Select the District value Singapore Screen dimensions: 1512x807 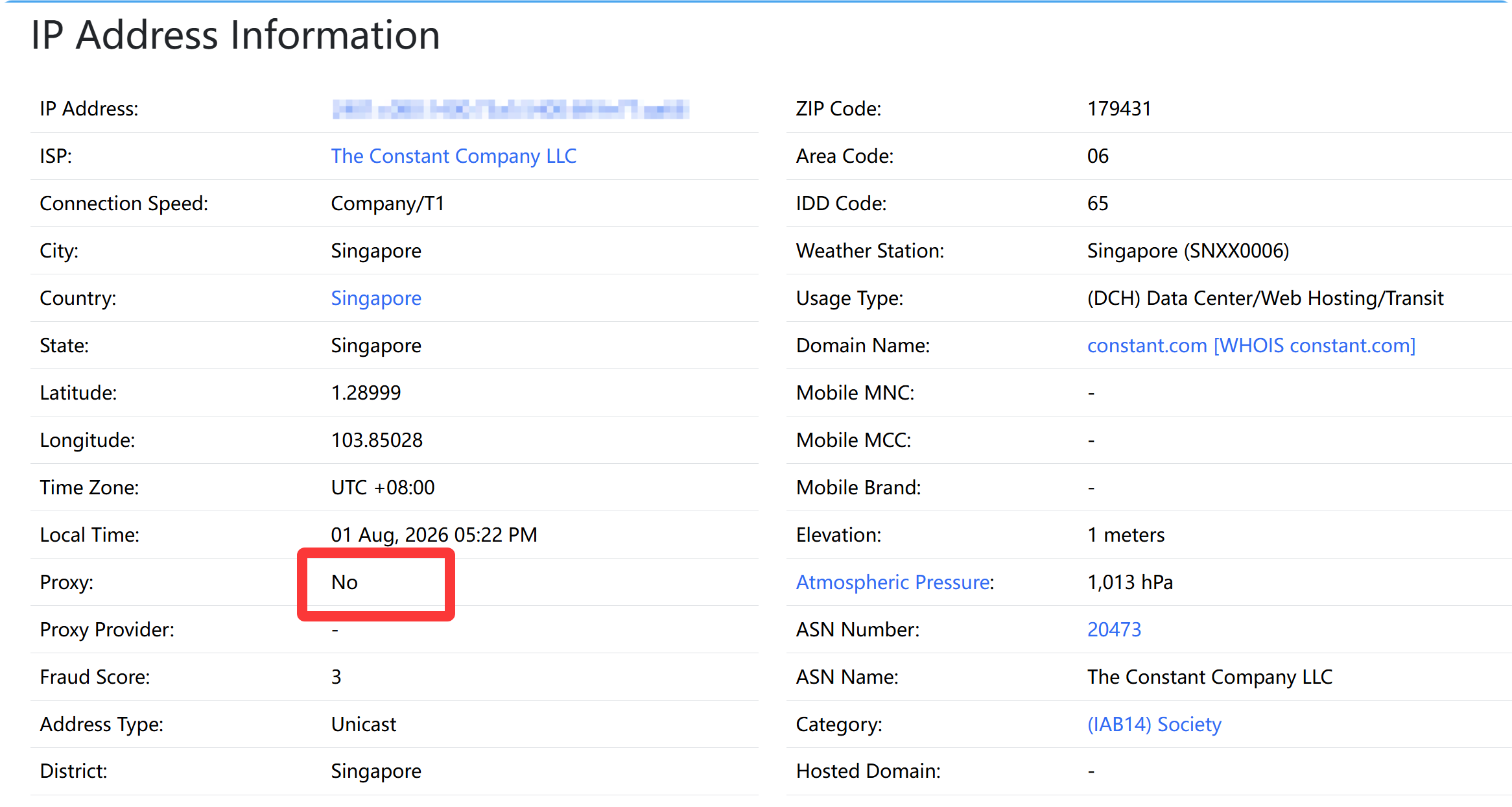click(376, 771)
